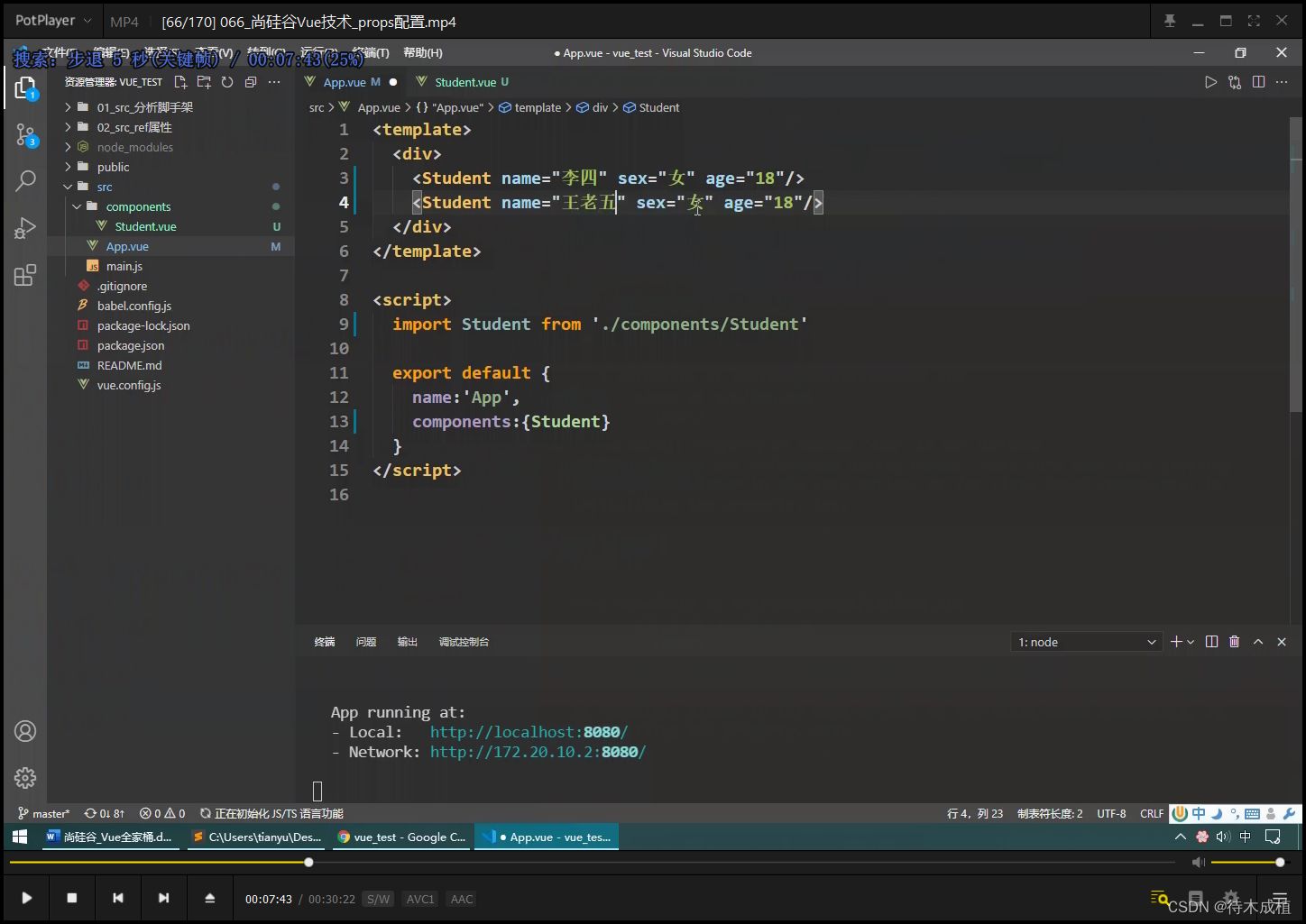Open the Explorer view in activity bar

coord(25,88)
